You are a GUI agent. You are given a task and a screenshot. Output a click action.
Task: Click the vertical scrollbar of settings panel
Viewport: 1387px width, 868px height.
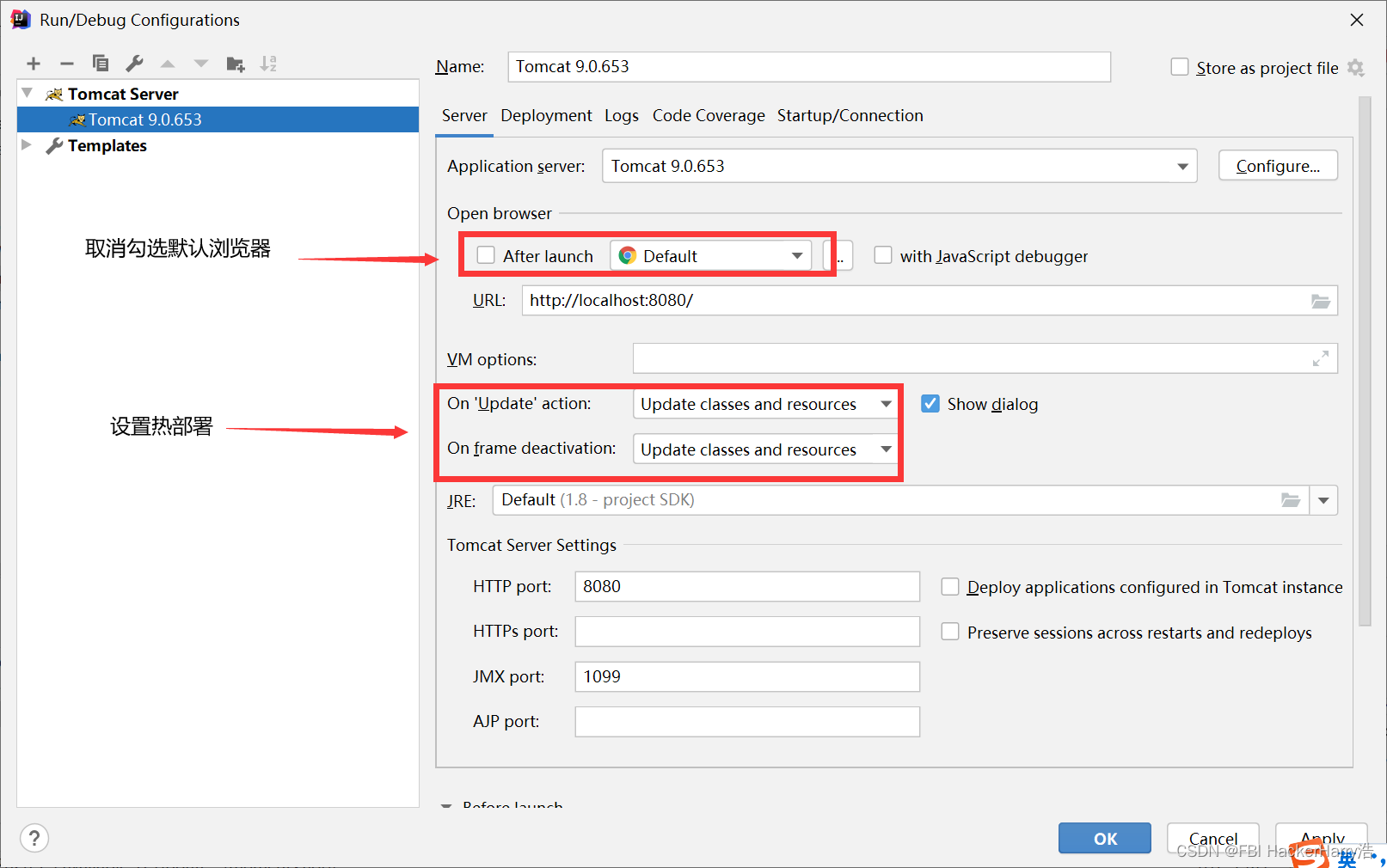[1365, 361]
